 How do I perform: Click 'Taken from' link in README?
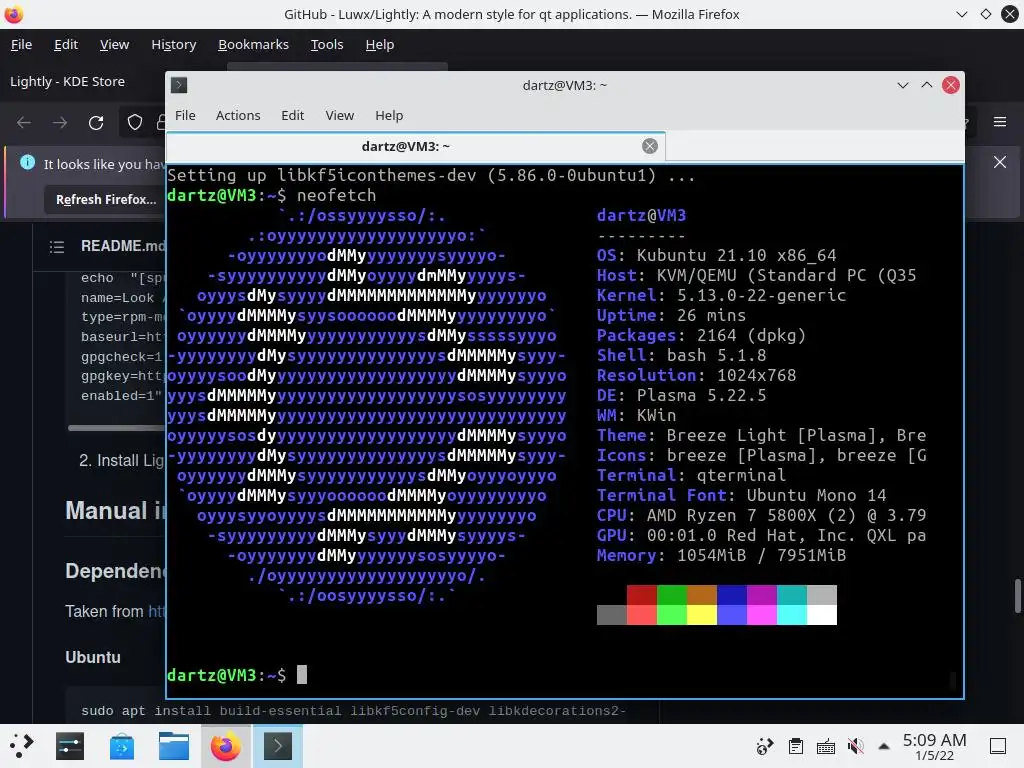point(156,612)
